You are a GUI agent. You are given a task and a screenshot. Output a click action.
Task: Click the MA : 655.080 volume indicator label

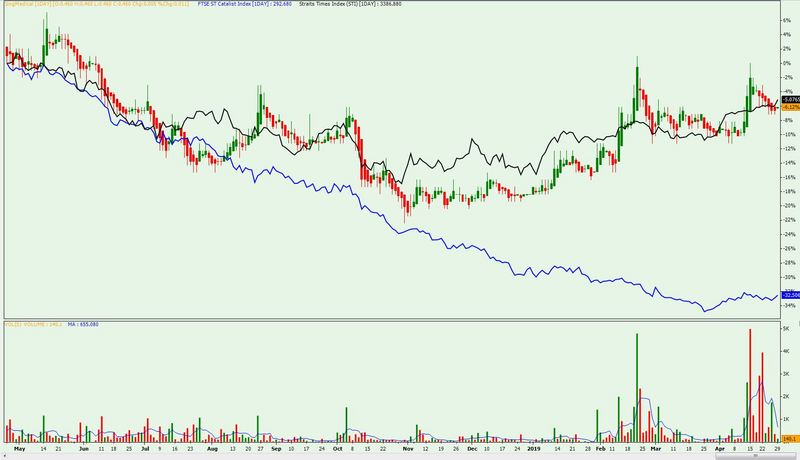pos(83,324)
